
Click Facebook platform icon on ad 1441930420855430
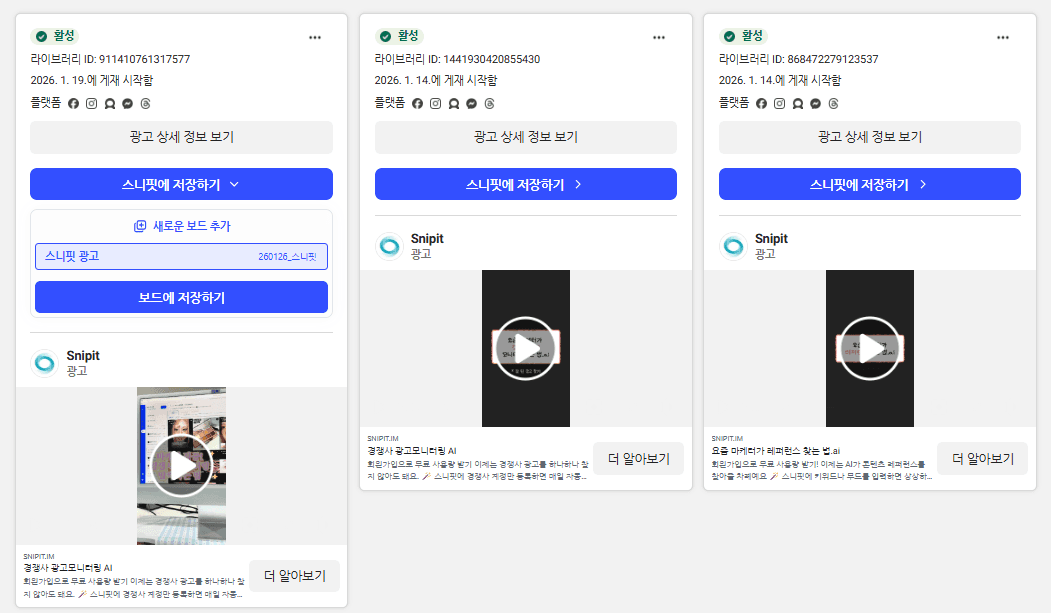coord(418,103)
